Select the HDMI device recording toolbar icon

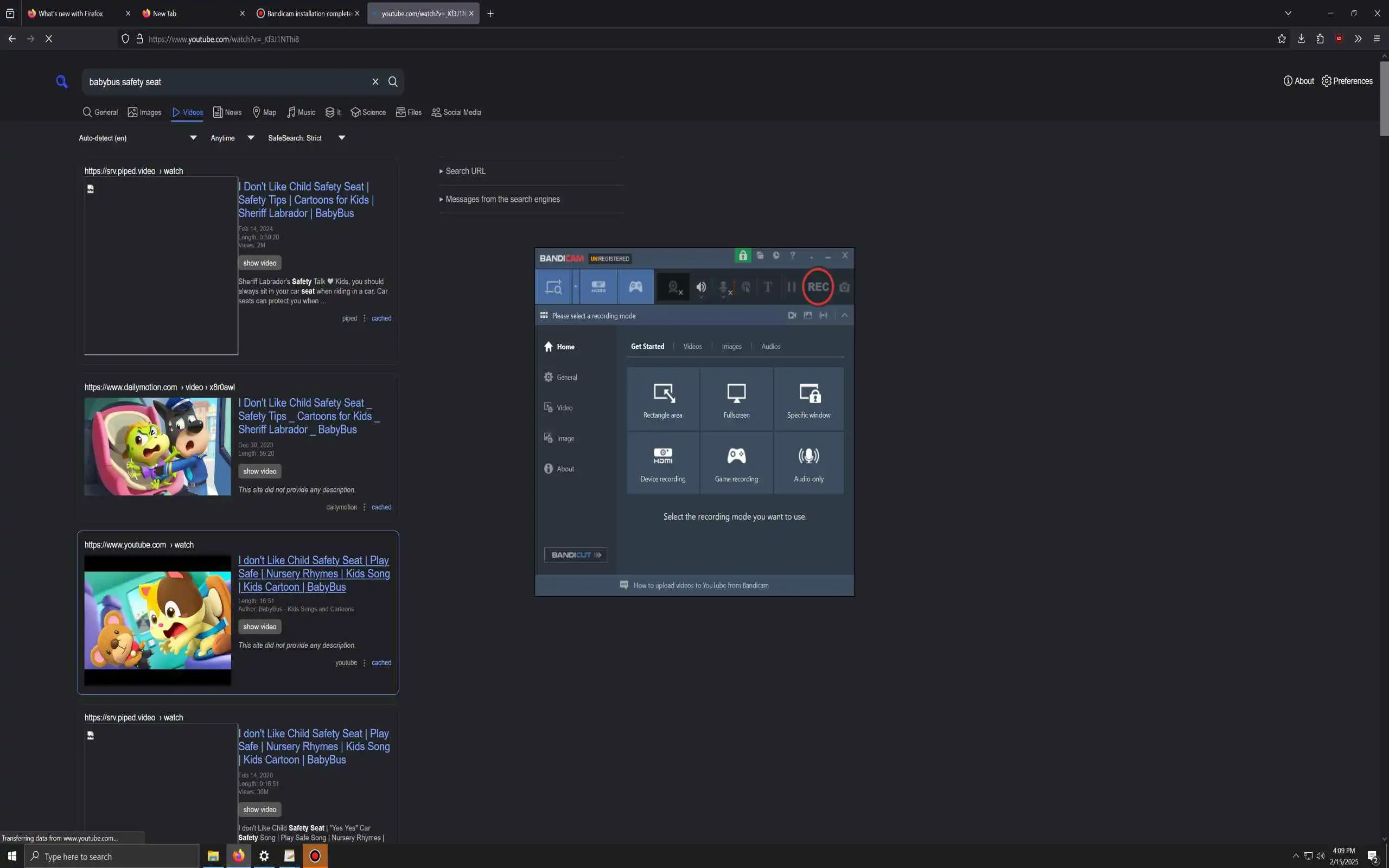point(598,286)
